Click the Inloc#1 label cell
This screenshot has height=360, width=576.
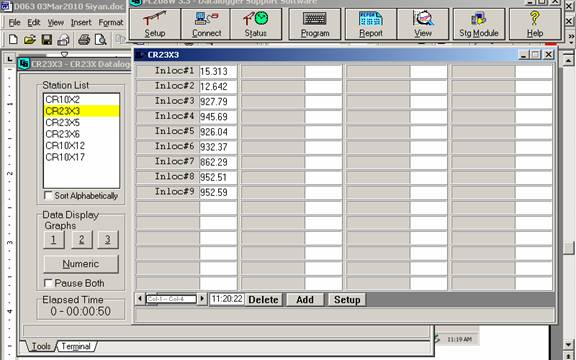tap(168, 71)
